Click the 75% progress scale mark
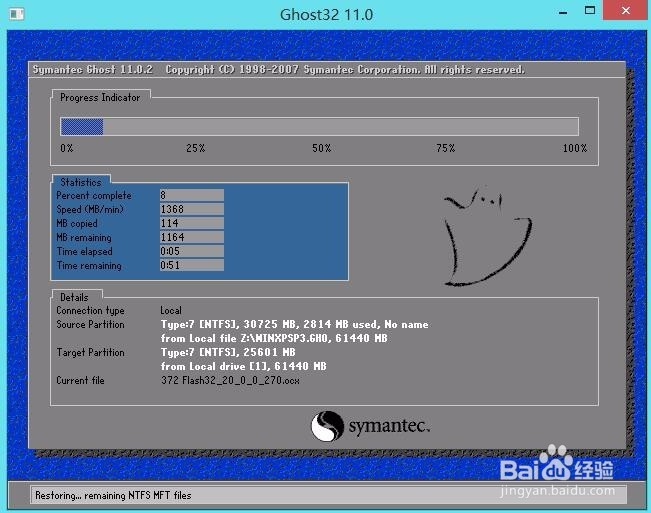651x513 pixels. pos(446,148)
